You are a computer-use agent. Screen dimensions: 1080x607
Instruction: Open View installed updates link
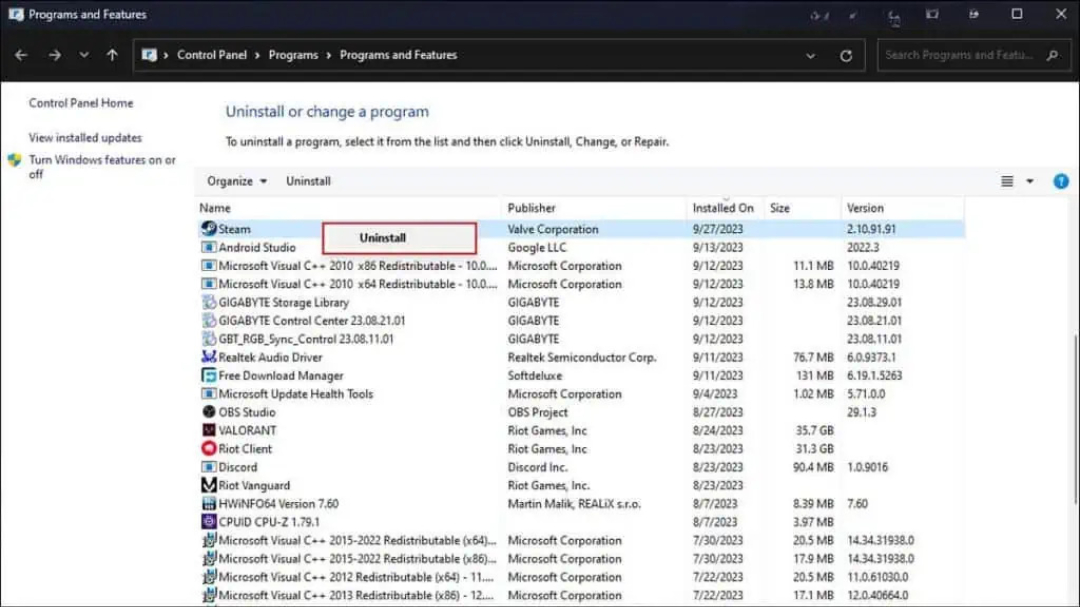pyautogui.click(x=85, y=138)
